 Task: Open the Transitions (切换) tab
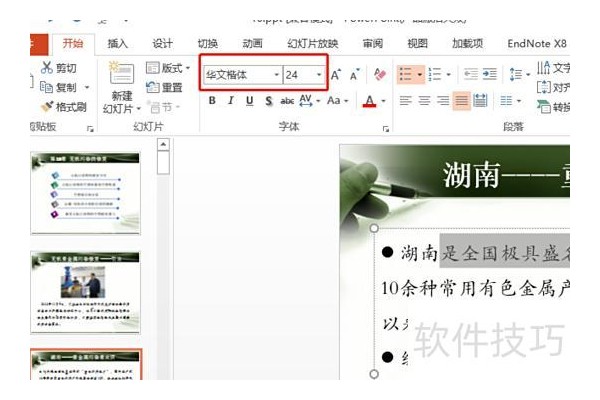[x=208, y=44]
